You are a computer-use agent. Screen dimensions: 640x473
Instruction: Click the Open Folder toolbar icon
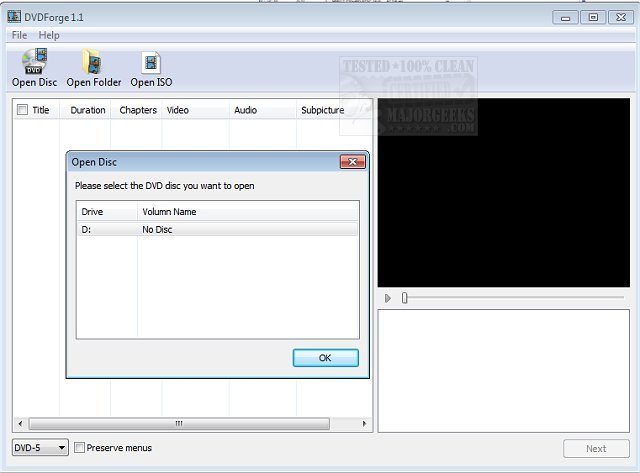point(93,68)
